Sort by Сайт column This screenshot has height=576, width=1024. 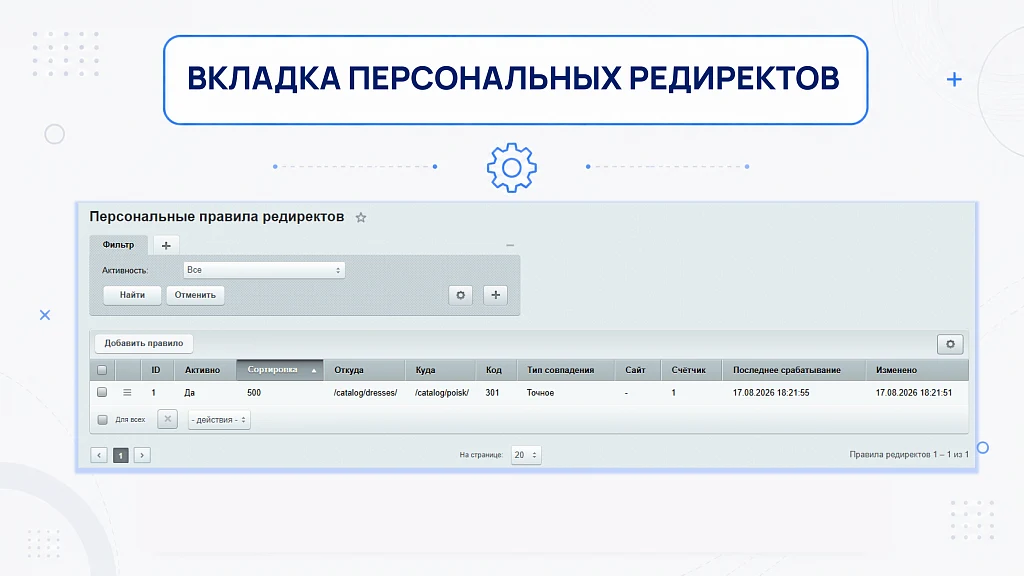pyautogui.click(x=637, y=370)
